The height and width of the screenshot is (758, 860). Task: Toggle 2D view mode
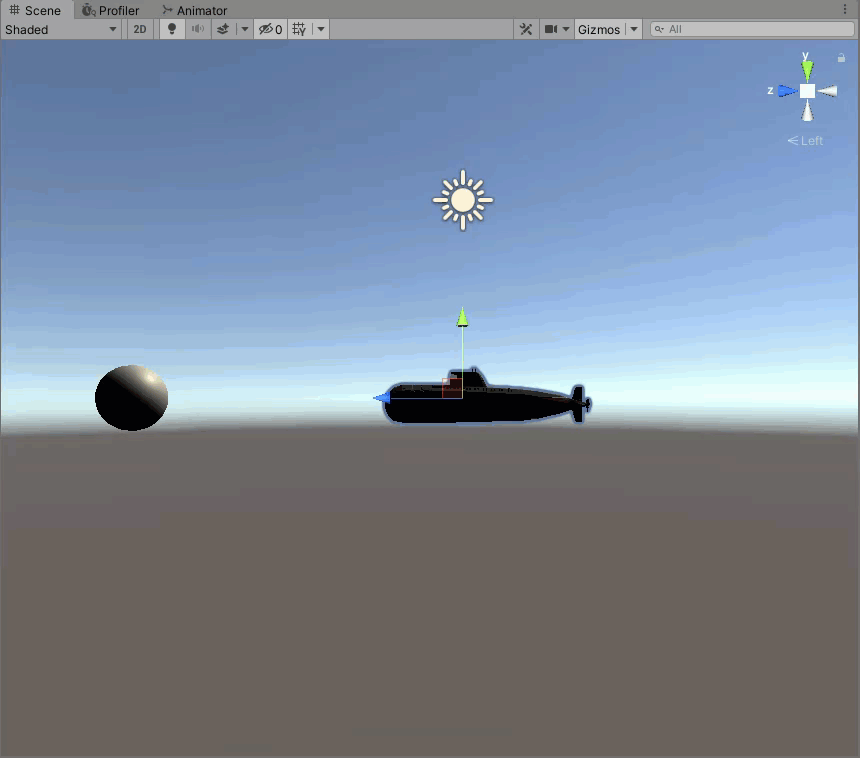pyautogui.click(x=140, y=29)
